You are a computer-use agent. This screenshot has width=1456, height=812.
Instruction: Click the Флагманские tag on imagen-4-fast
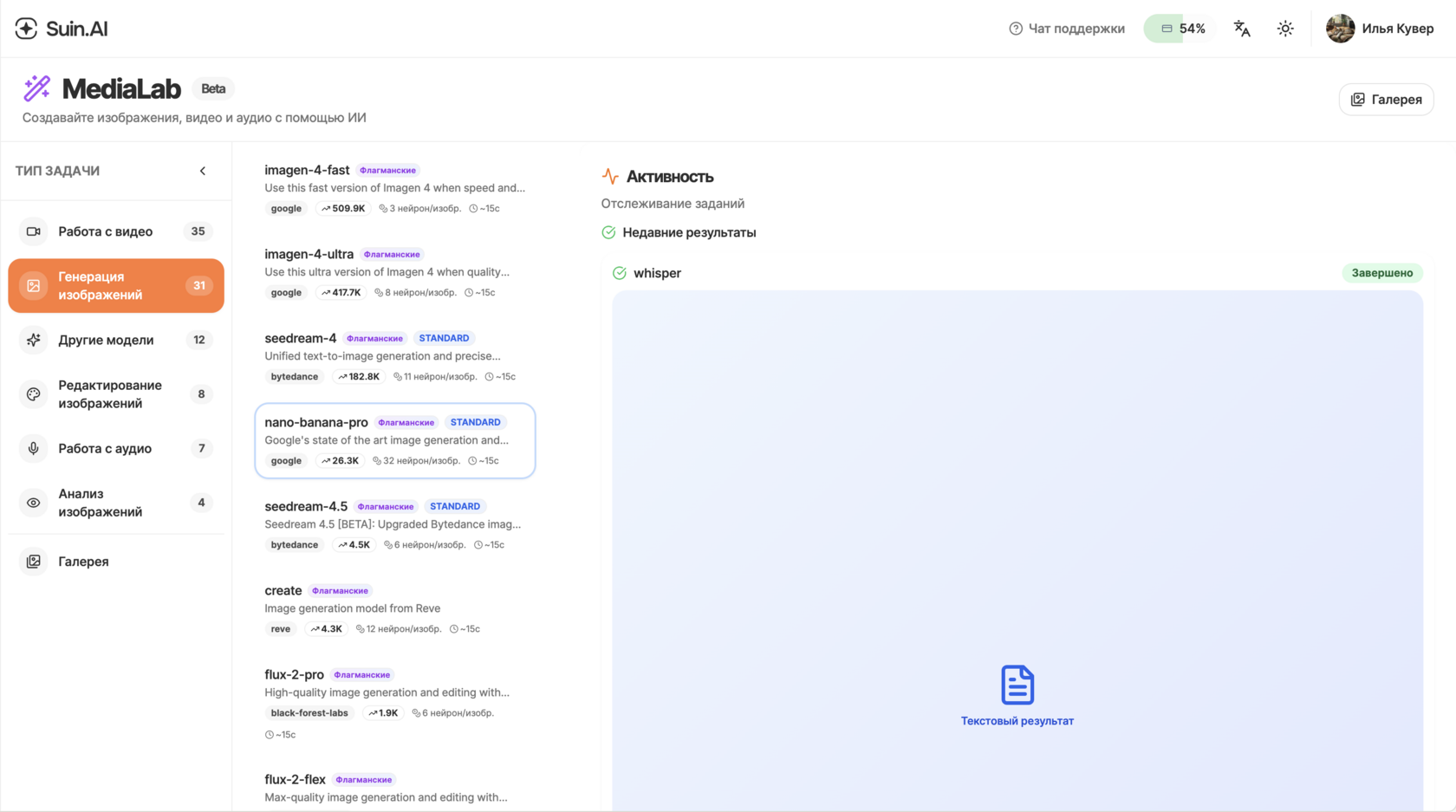click(387, 171)
